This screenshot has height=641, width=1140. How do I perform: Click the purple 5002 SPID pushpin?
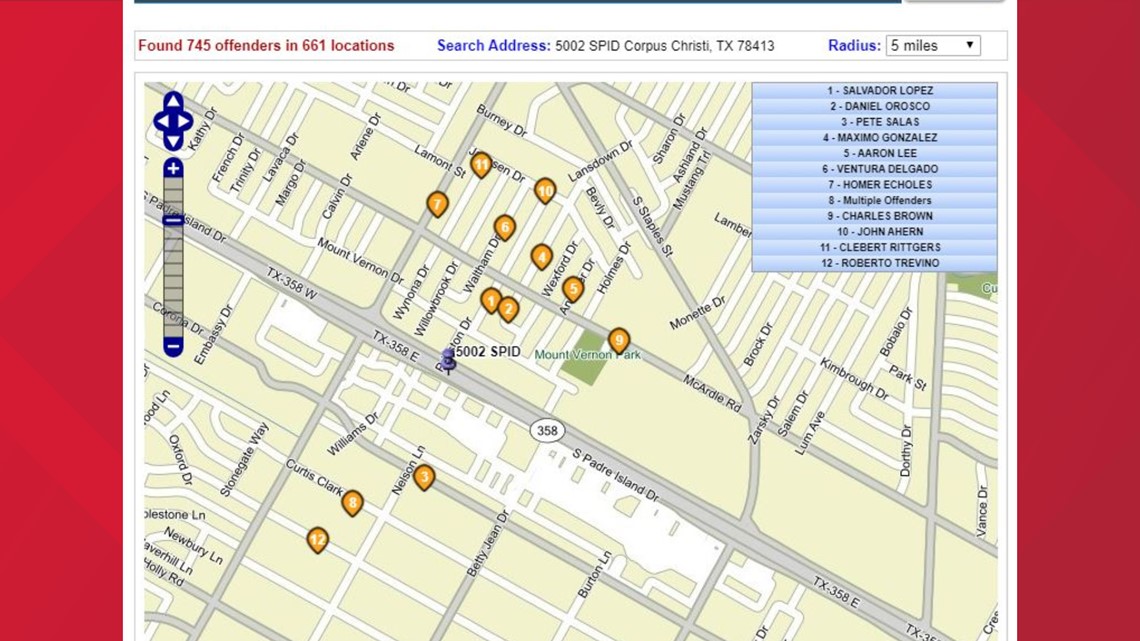tap(449, 360)
